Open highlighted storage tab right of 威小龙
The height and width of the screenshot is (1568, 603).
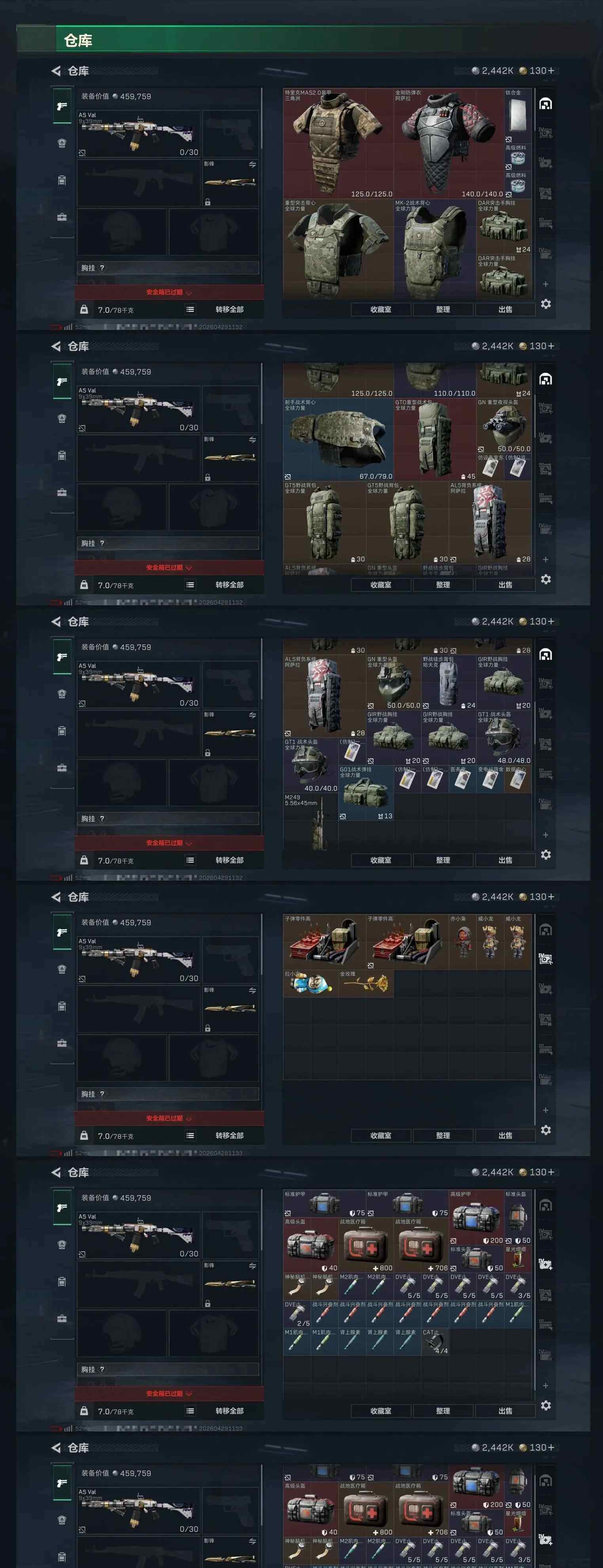(546, 959)
